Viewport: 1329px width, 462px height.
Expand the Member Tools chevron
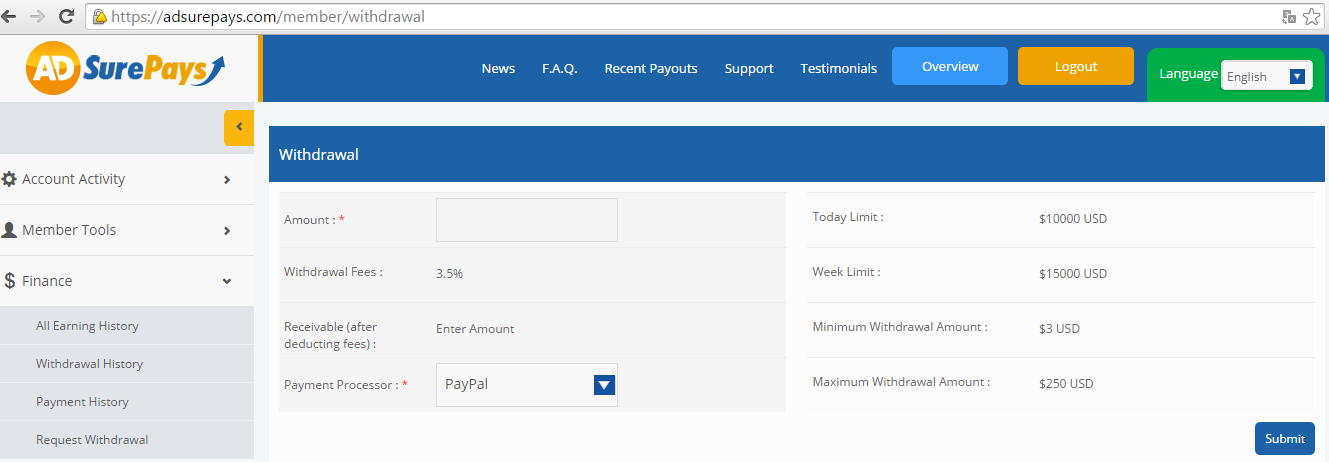[227, 231]
